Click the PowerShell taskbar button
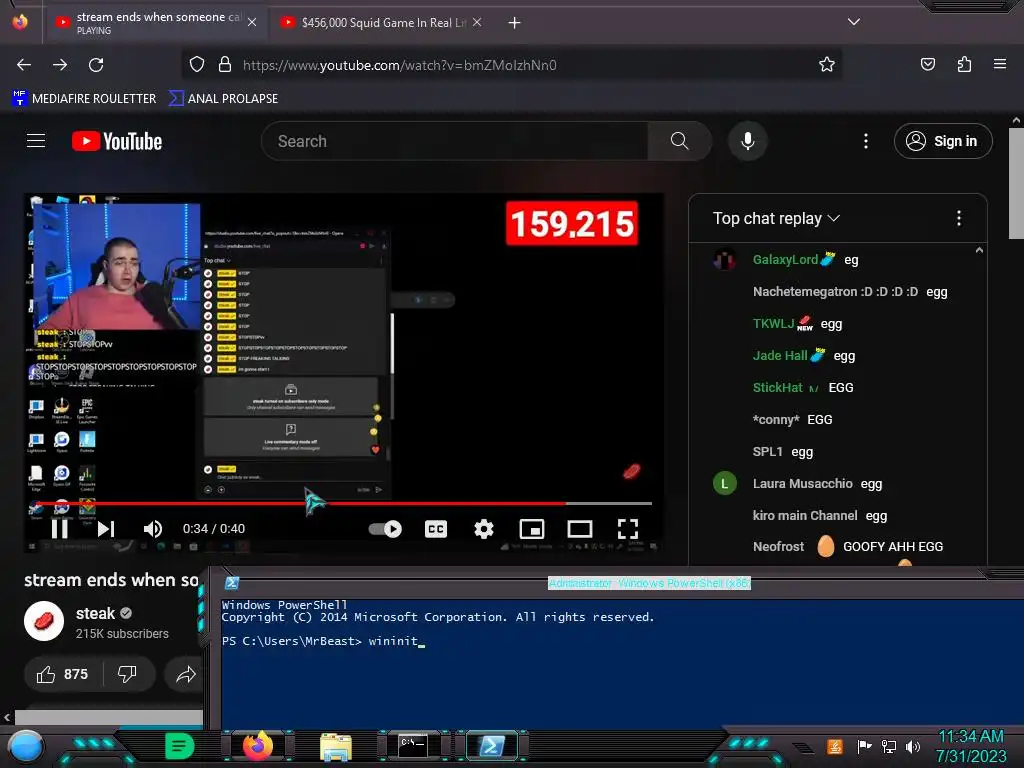This screenshot has width=1024, height=768. [491, 746]
